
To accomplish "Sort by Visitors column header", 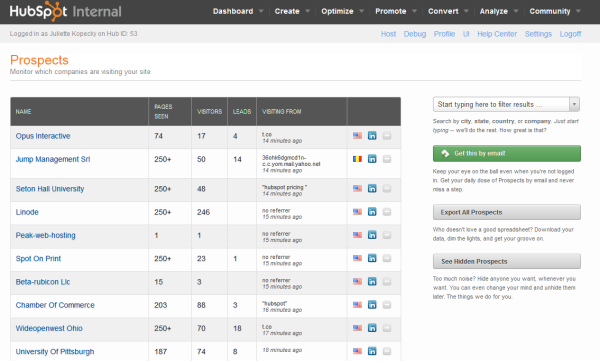I will click(x=209, y=111).
